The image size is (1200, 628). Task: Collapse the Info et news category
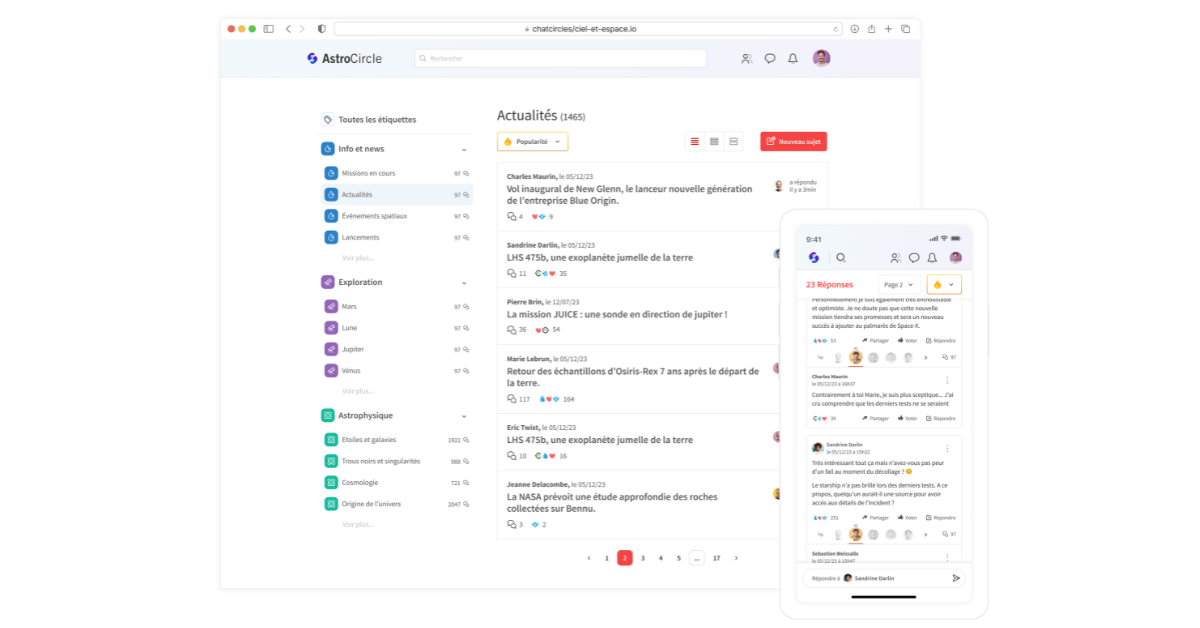coord(464,149)
